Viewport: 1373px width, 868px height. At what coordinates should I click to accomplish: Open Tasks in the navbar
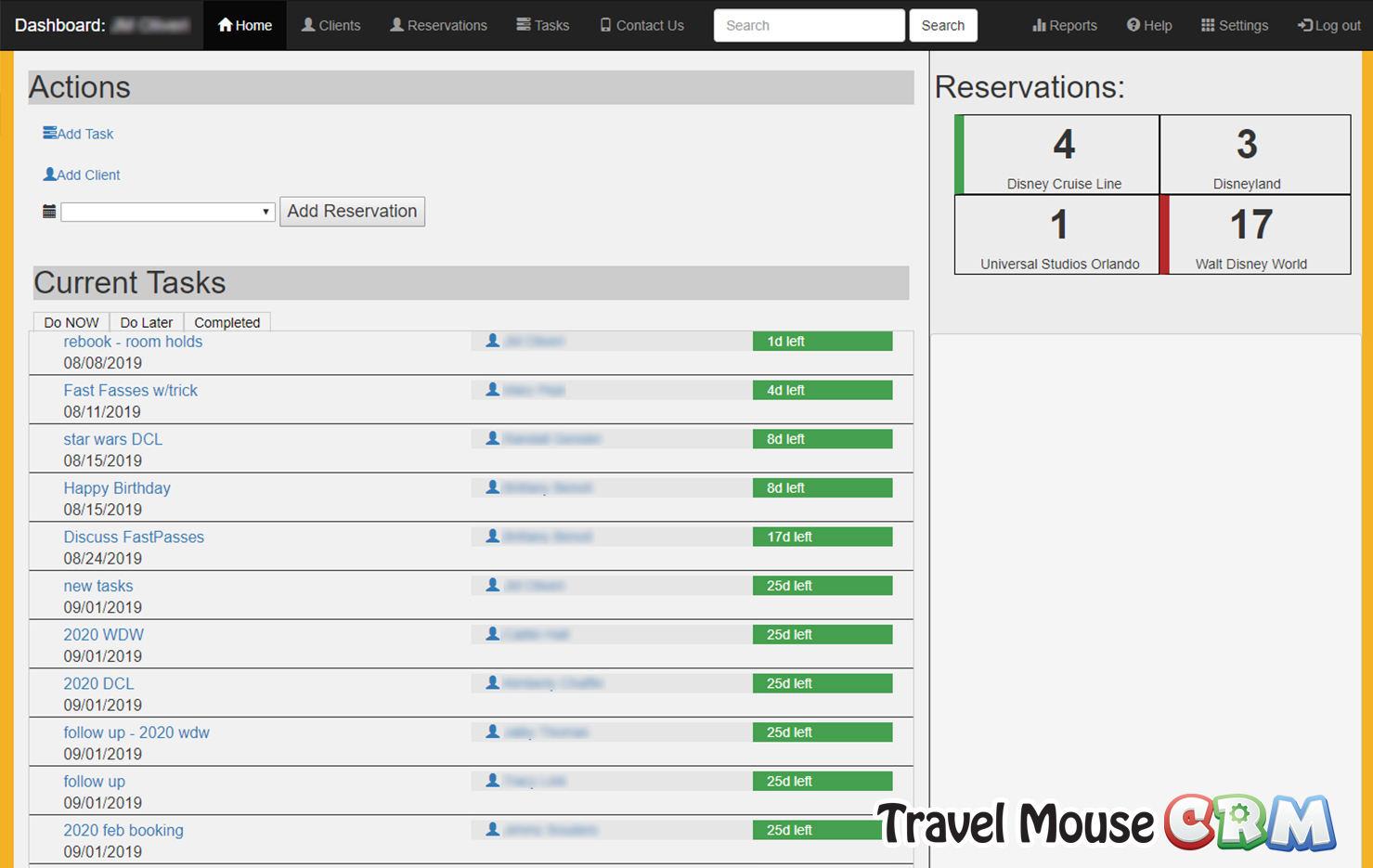click(x=543, y=25)
